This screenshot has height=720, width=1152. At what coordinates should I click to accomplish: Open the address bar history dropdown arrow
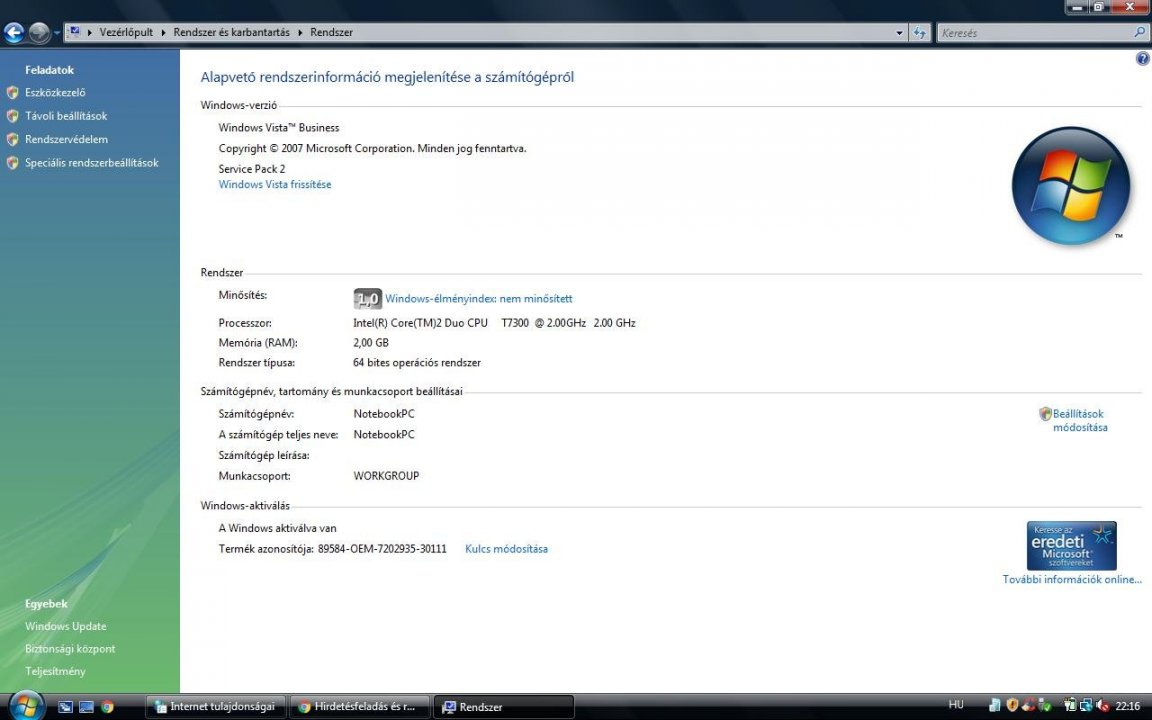(x=899, y=32)
